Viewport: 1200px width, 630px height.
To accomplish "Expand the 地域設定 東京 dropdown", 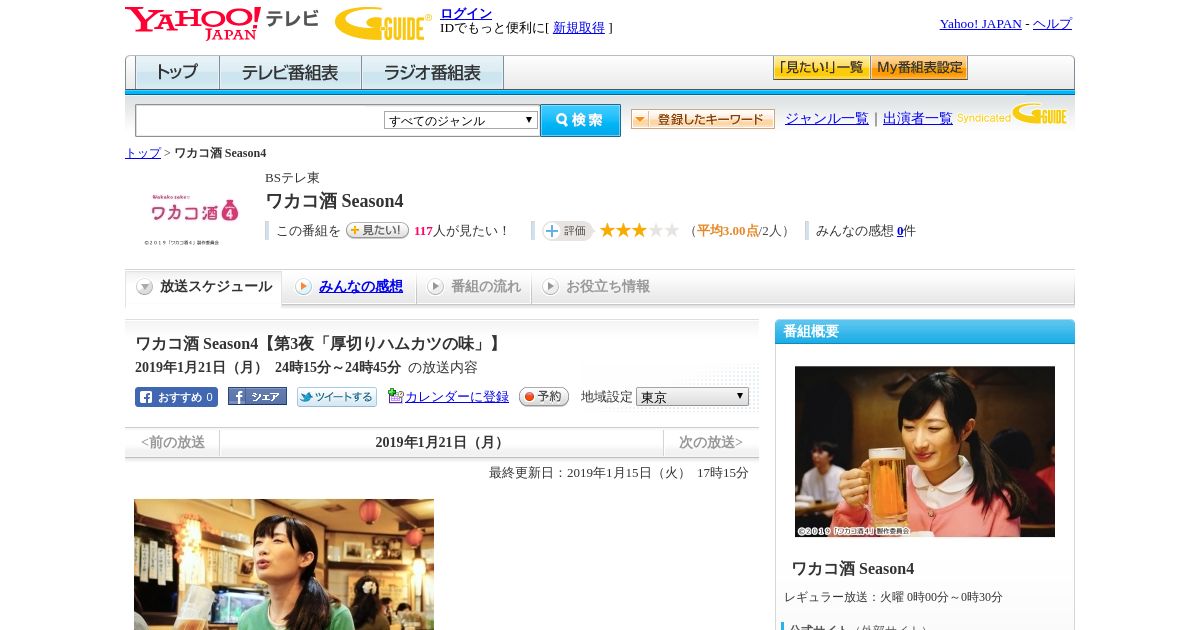I will [692, 397].
